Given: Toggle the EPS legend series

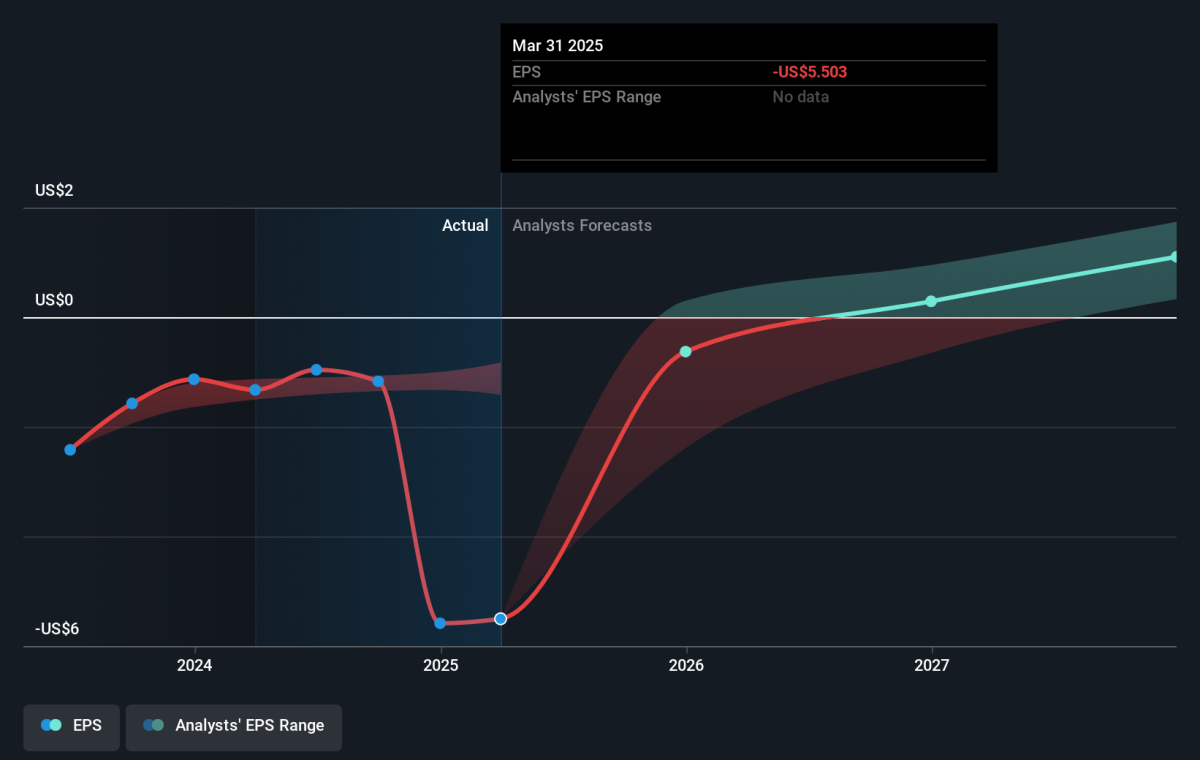Looking at the screenshot, I should point(71,727).
